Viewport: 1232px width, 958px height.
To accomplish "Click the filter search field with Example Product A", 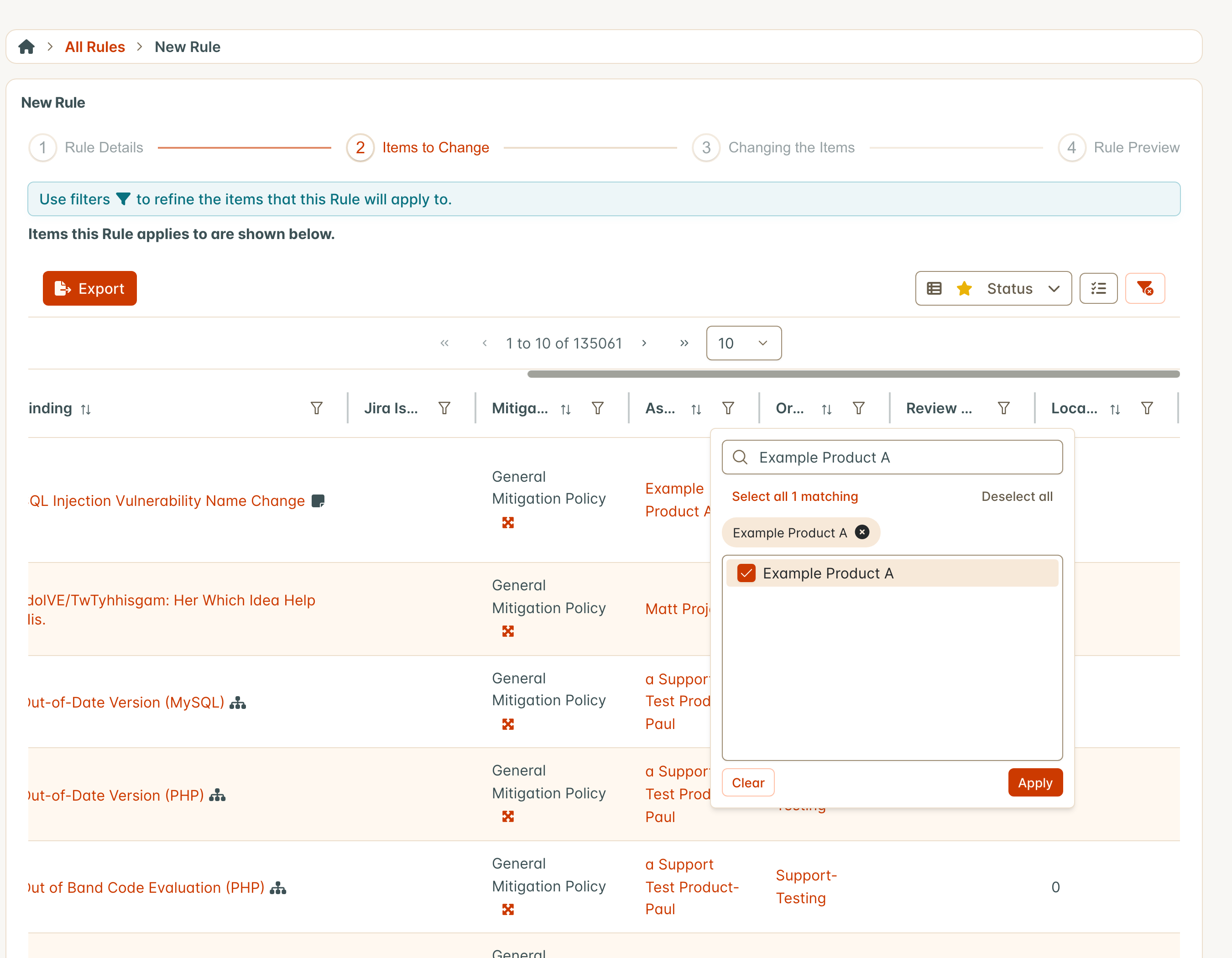I will (892, 457).
